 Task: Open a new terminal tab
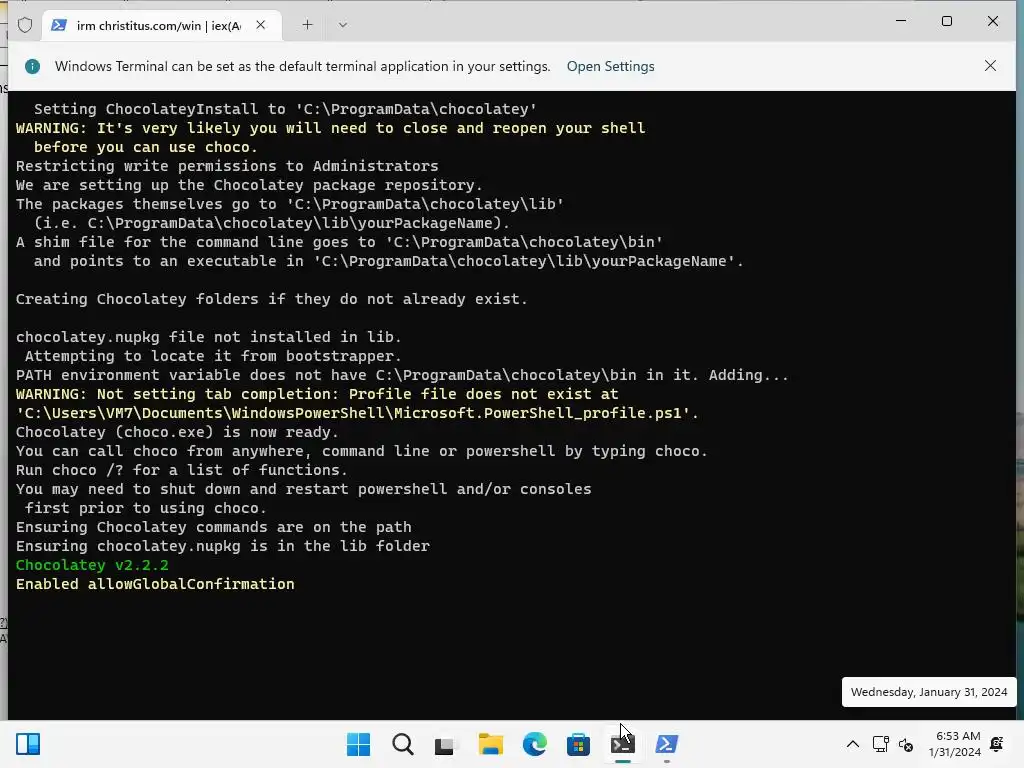coord(307,25)
